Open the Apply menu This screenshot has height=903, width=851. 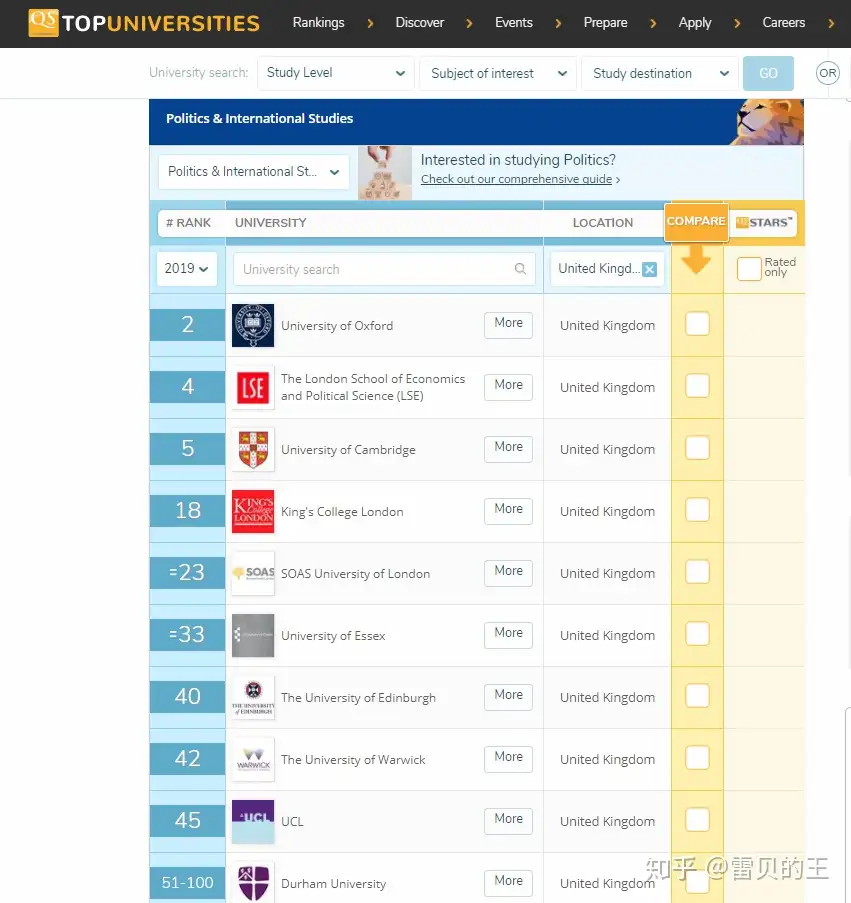coord(695,22)
